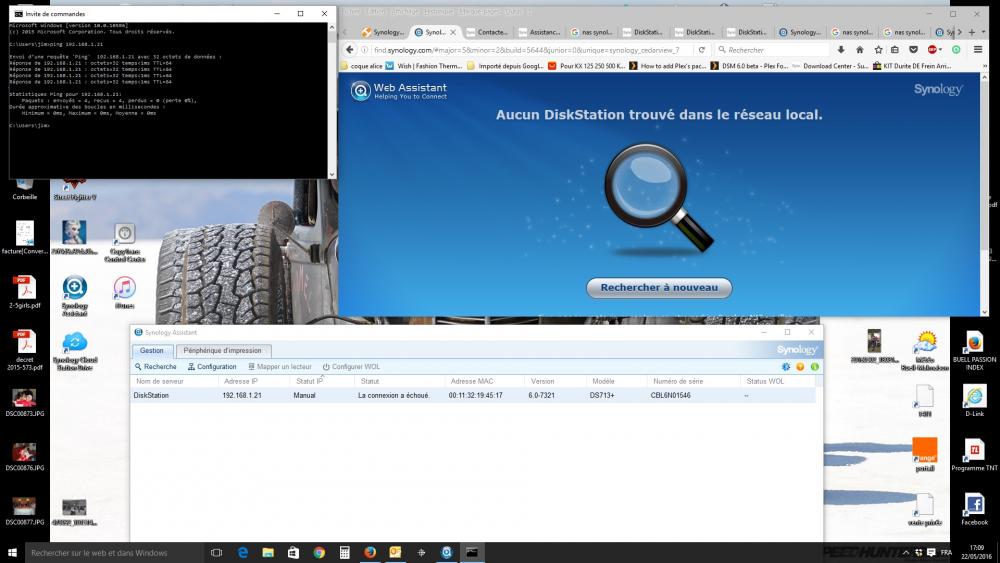Viewport: 1000px width, 563px height.
Task: Open Calculator from taskbar
Action: (344, 553)
